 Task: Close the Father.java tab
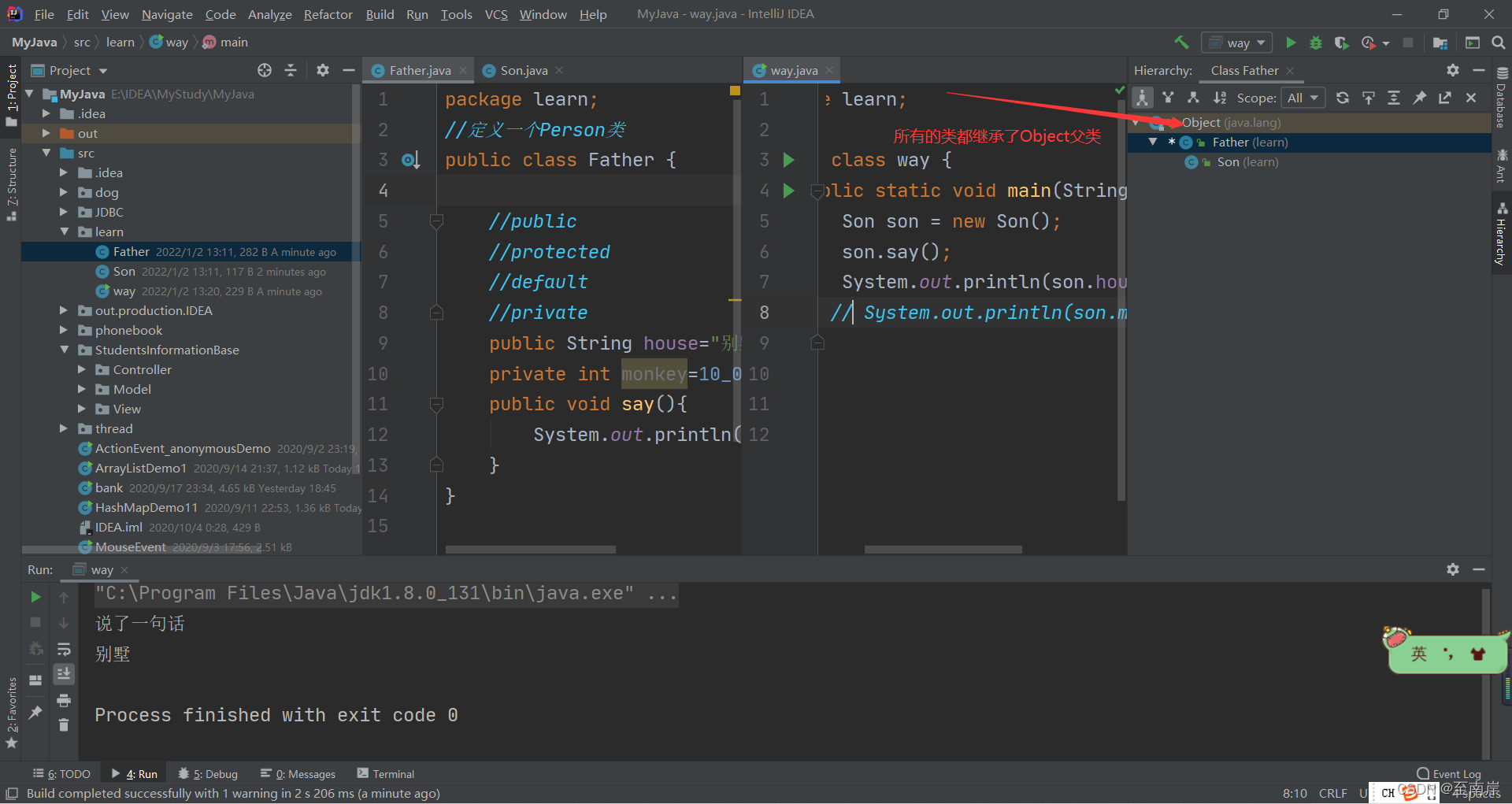click(x=463, y=70)
